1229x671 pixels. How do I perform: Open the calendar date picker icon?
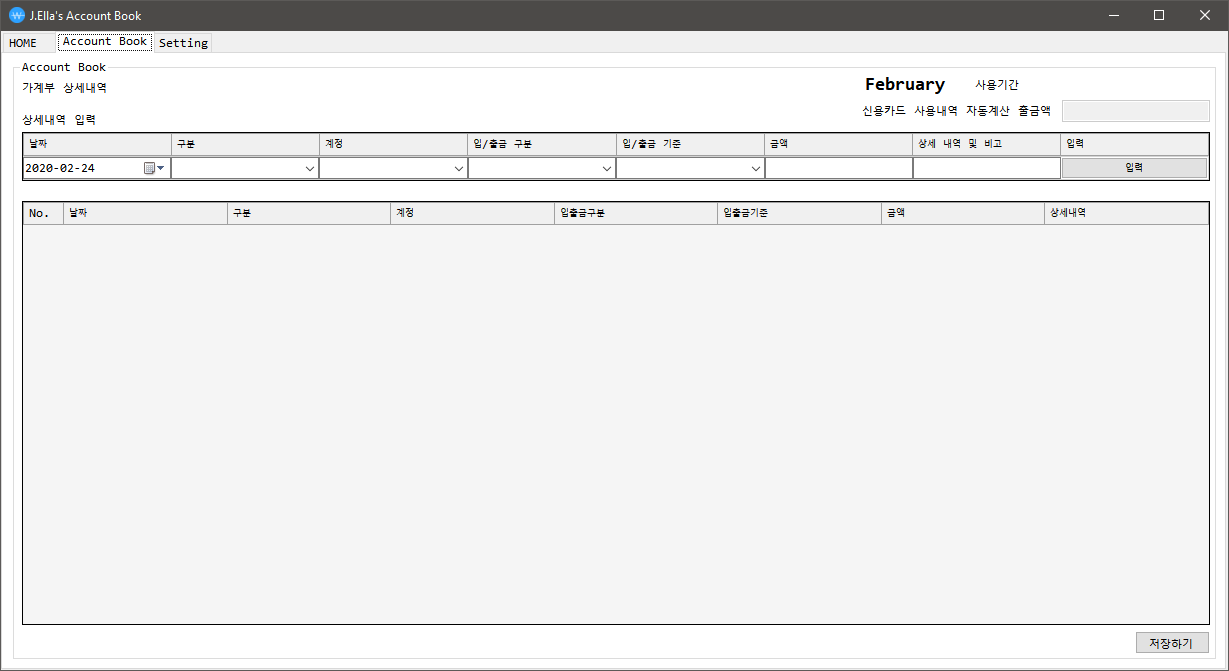(154, 168)
